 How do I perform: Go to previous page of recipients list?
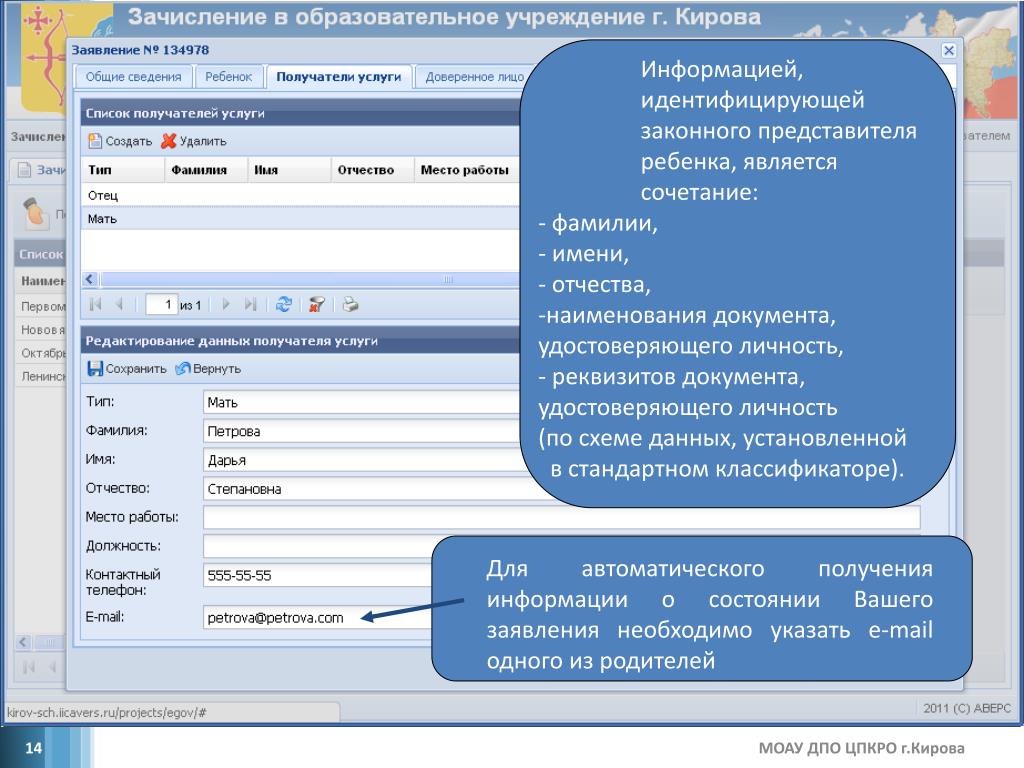pyautogui.click(x=120, y=304)
